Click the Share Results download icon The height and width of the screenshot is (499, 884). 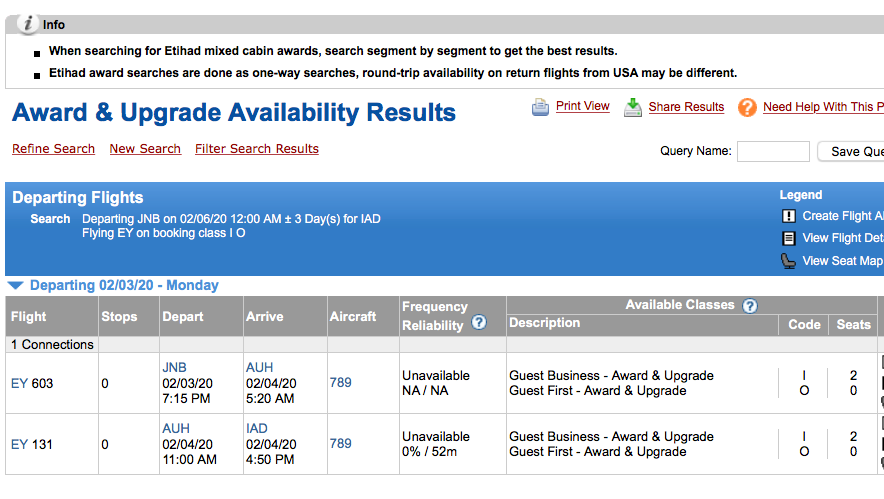pos(633,107)
